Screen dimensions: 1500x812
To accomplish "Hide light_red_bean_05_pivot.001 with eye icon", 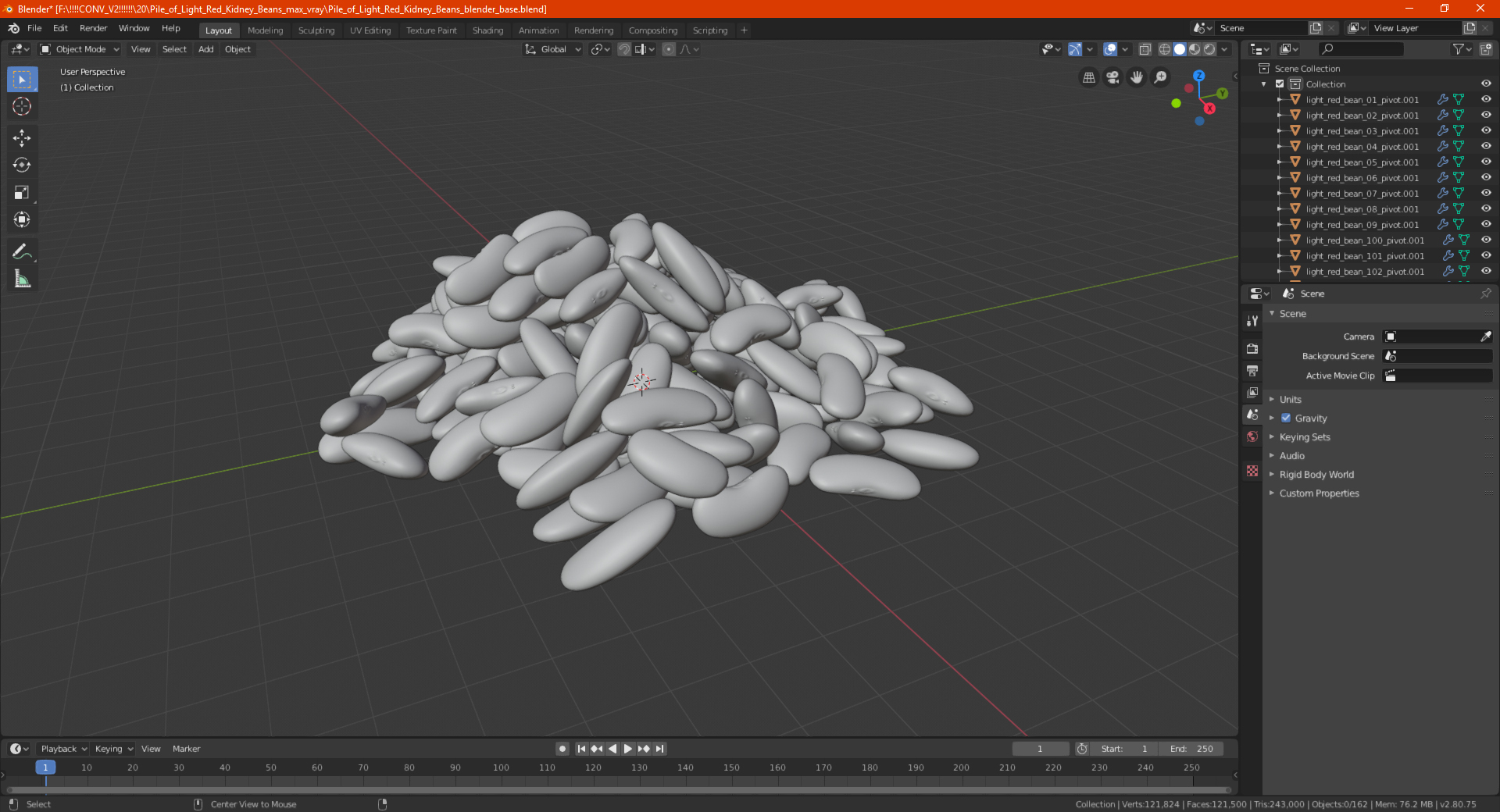I will tap(1485, 162).
